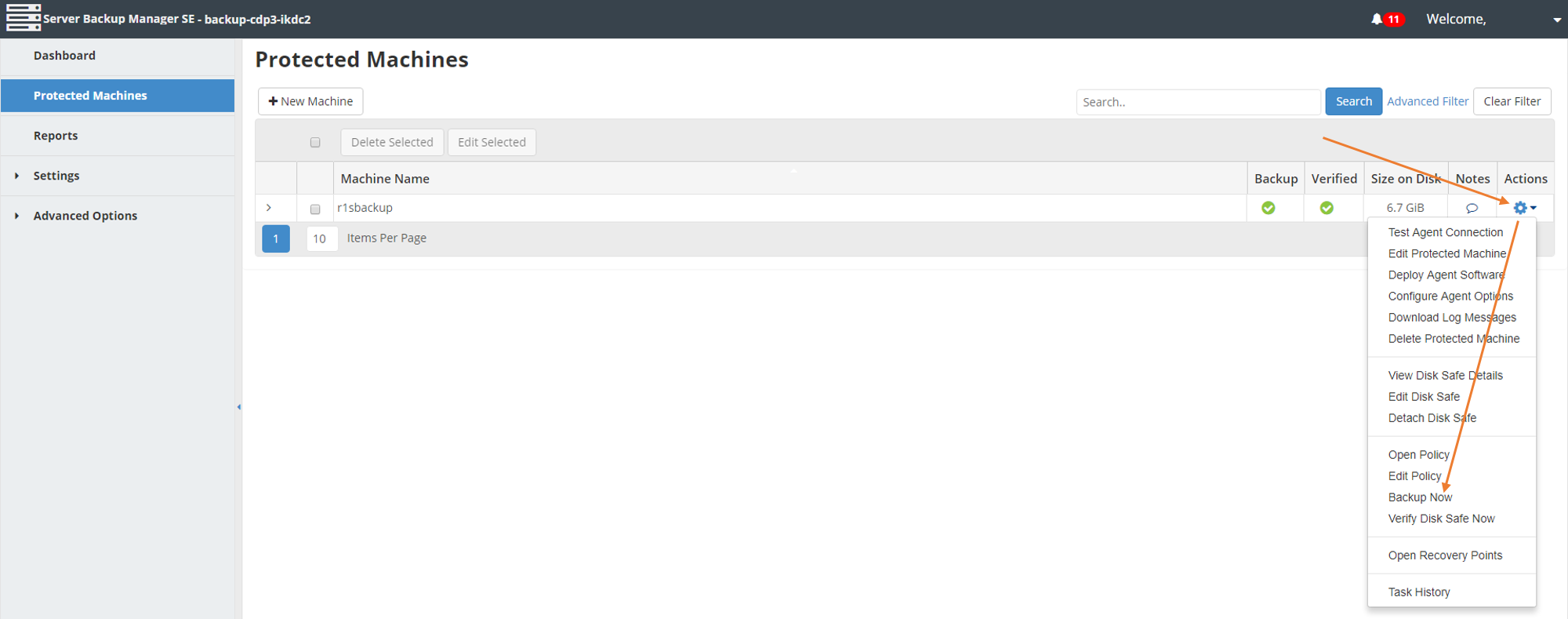Choose Edit Policy menu entry
Image resolution: width=1568 pixels, height=619 pixels.
(x=1414, y=475)
